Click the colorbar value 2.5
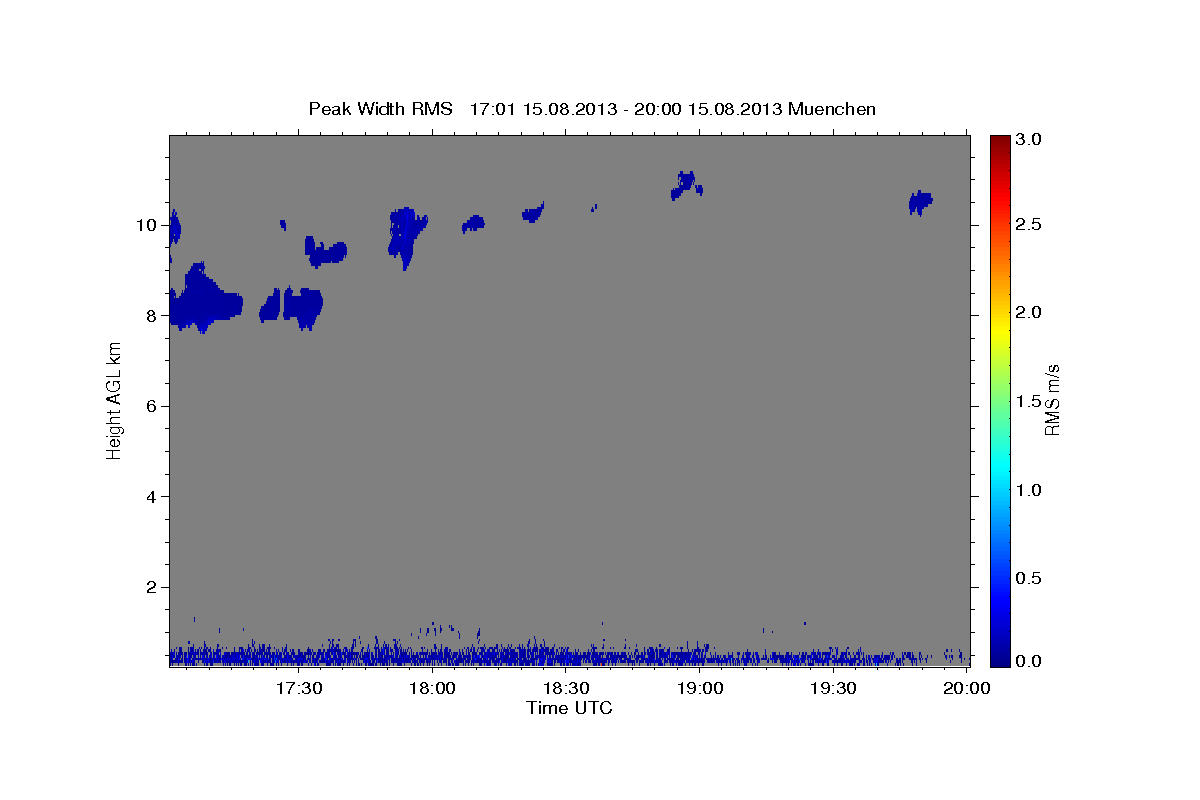Image resolution: width=1200 pixels, height=800 pixels. [1030, 225]
